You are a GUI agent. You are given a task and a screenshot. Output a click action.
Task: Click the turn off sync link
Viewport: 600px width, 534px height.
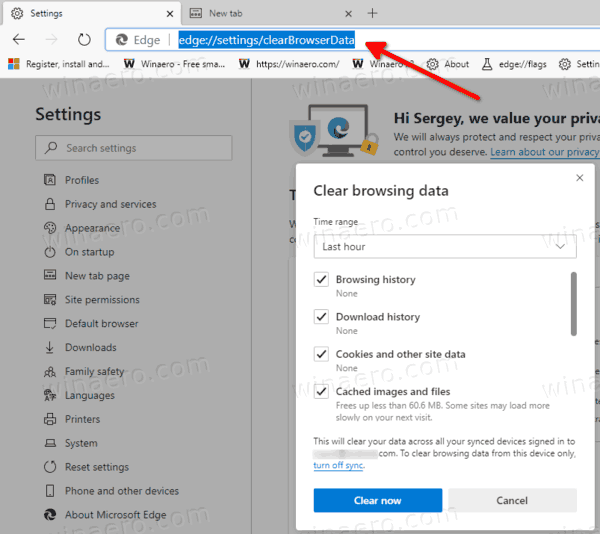[x=338, y=465]
